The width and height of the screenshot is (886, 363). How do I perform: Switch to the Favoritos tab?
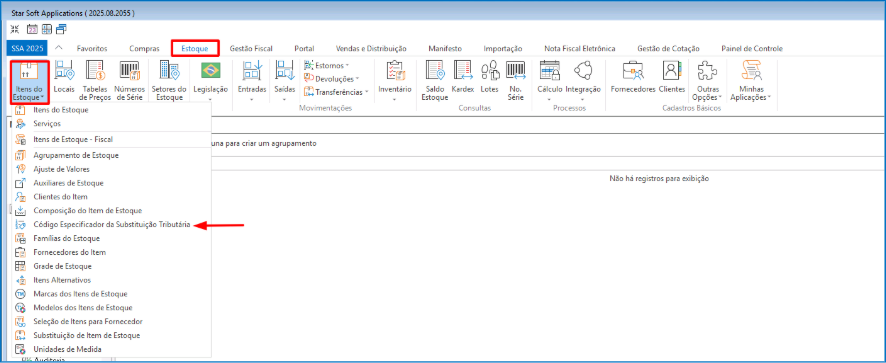pos(92,49)
